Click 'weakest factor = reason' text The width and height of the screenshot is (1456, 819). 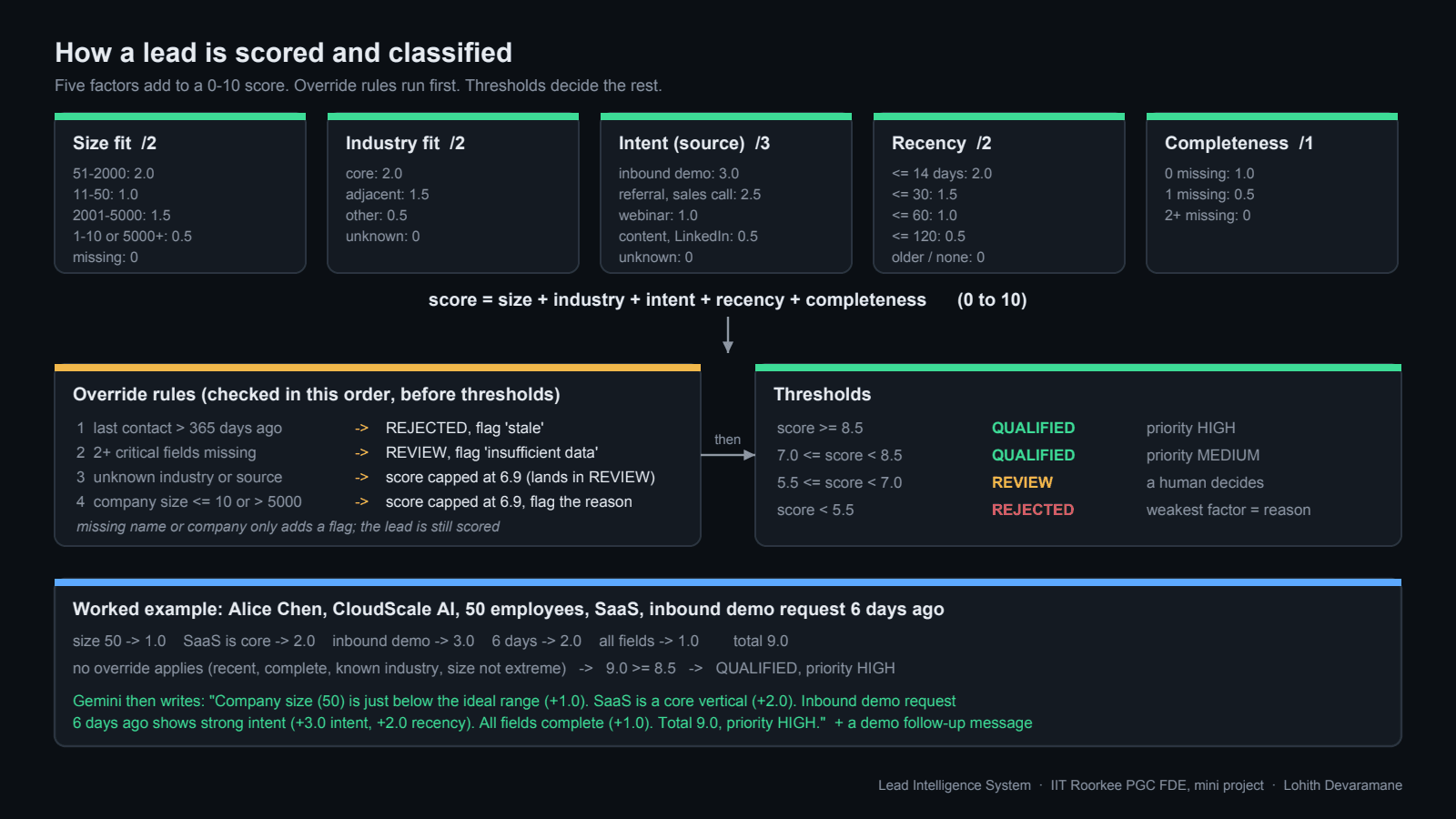point(1228,510)
